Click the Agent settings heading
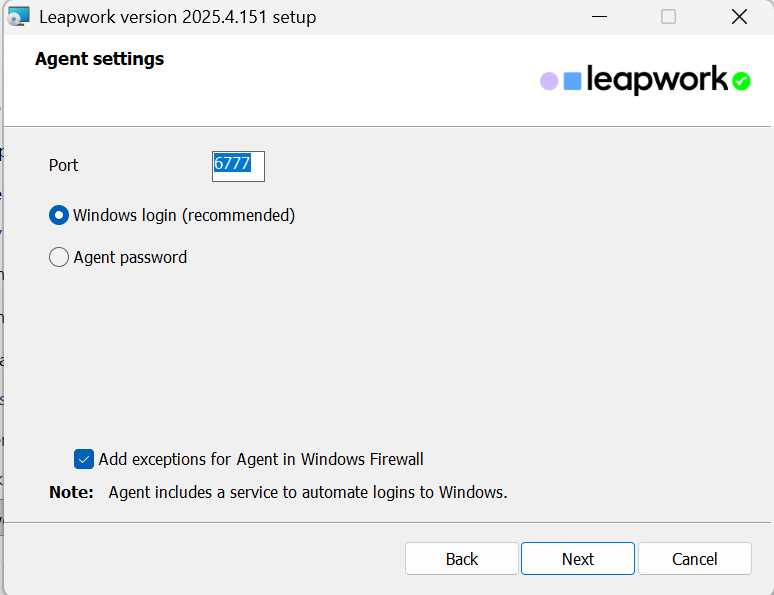The height and width of the screenshot is (595, 774). tap(100, 59)
